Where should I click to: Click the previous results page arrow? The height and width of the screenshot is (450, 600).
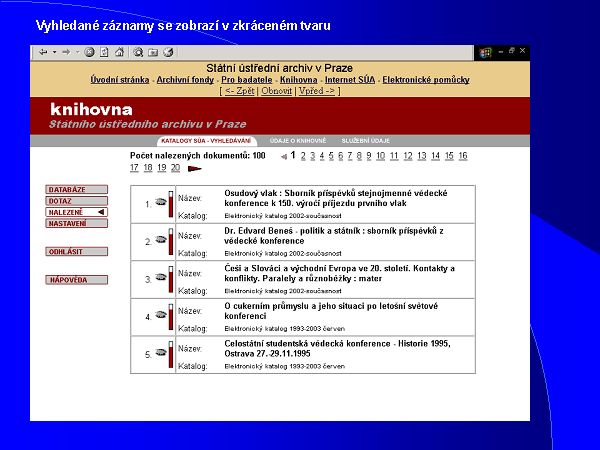(x=283, y=157)
